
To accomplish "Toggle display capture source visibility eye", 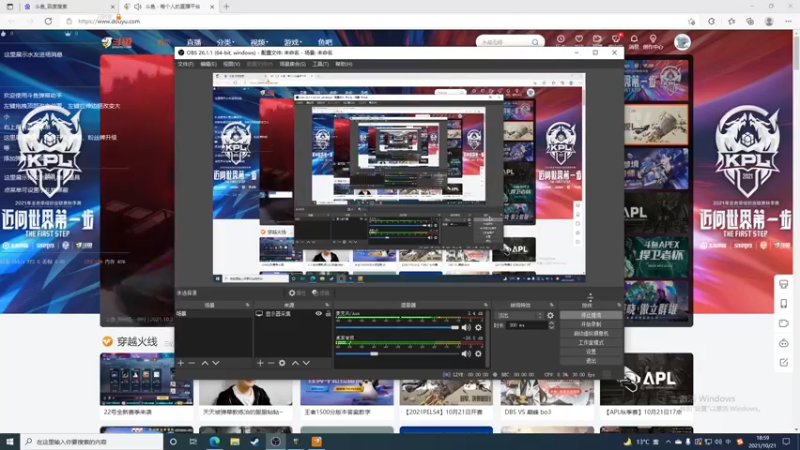I will (318, 313).
